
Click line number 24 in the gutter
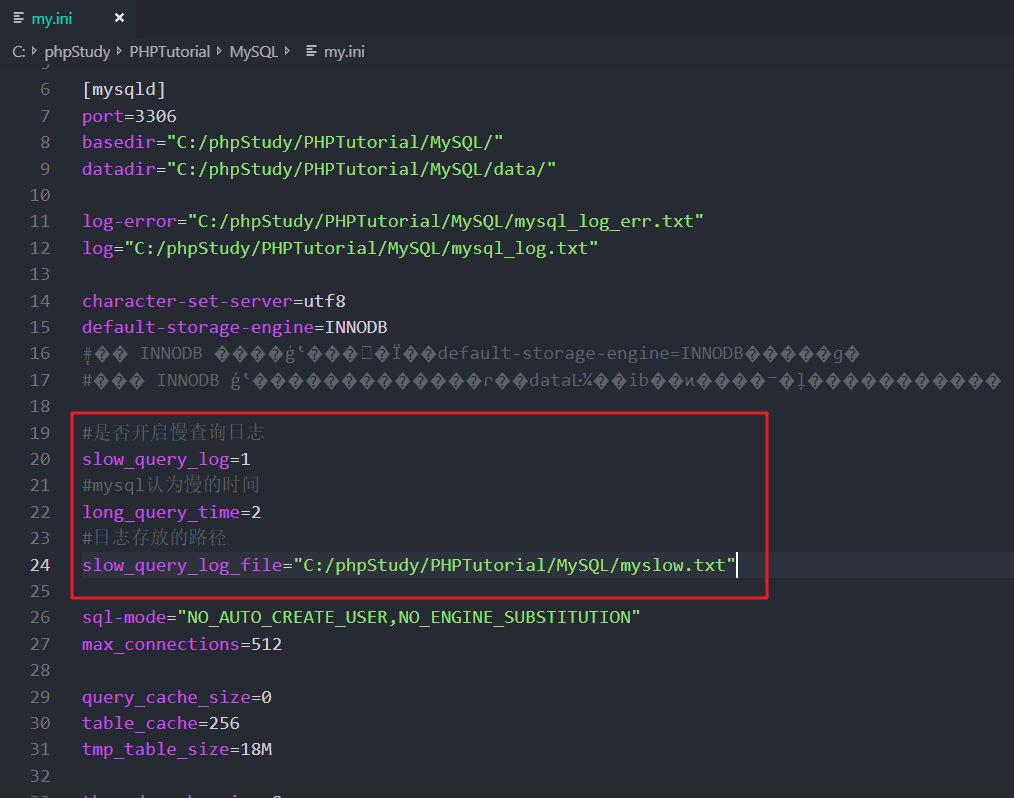point(40,564)
